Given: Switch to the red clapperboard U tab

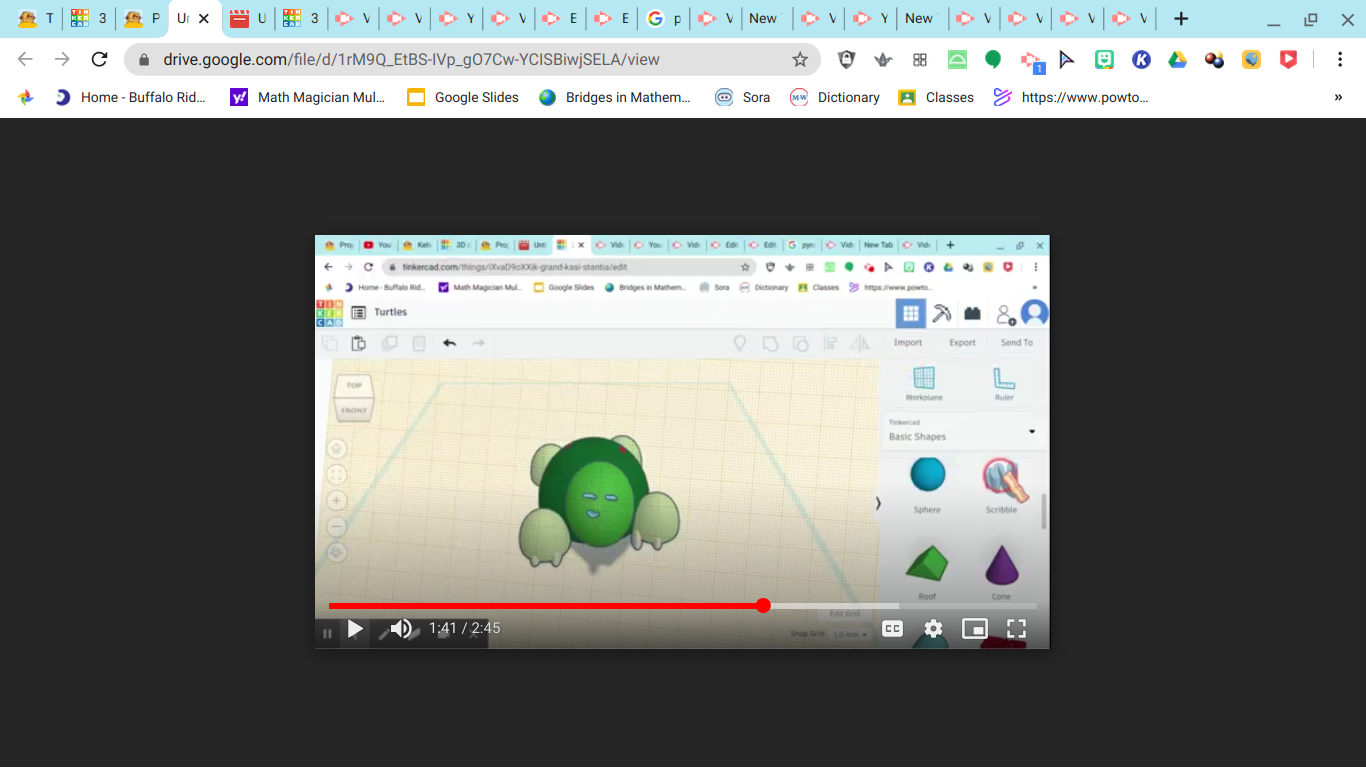Looking at the screenshot, I should [248, 19].
